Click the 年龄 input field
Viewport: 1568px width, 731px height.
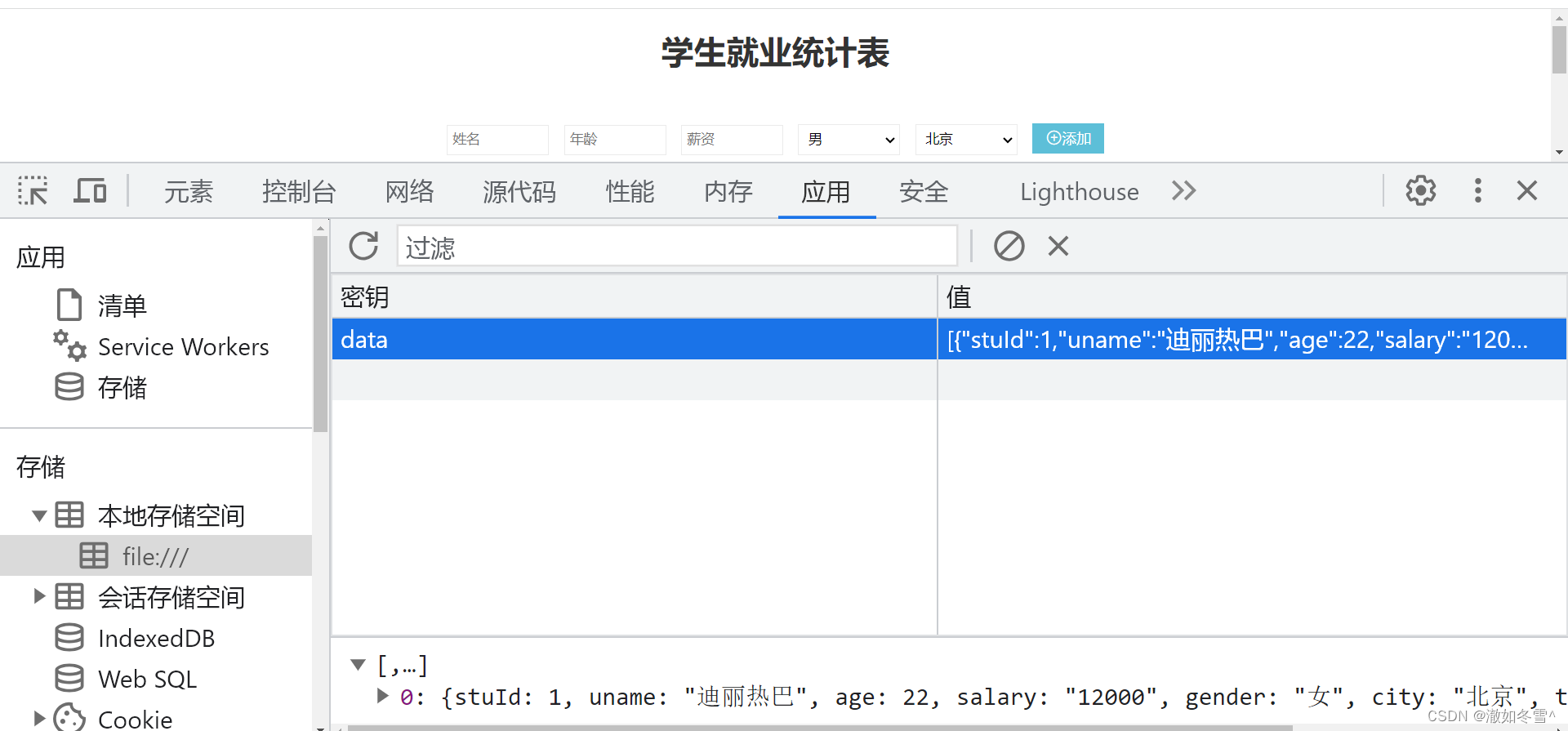[x=615, y=139]
